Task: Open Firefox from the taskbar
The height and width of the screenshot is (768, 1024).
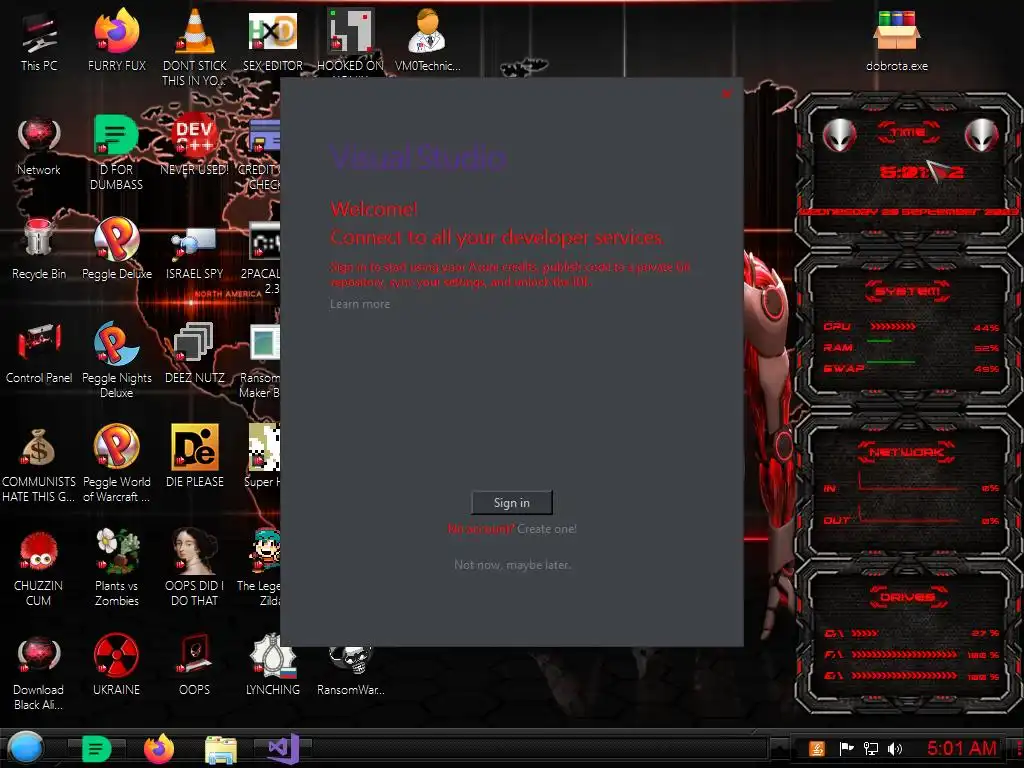Action: pyautogui.click(x=159, y=748)
